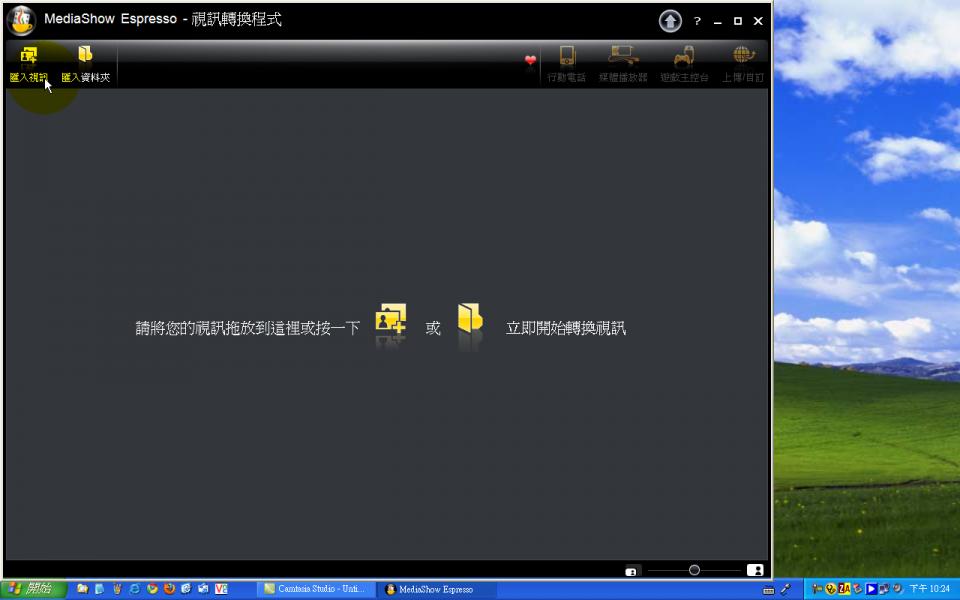The width and height of the screenshot is (960, 600).
Task: Open the first quick launch folder icon
Action: coord(82,589)
